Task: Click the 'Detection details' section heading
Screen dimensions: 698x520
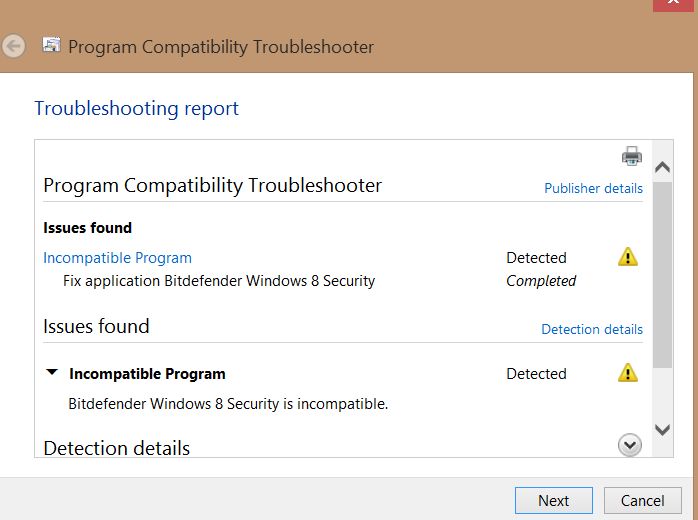Action: tap(117, 448)
